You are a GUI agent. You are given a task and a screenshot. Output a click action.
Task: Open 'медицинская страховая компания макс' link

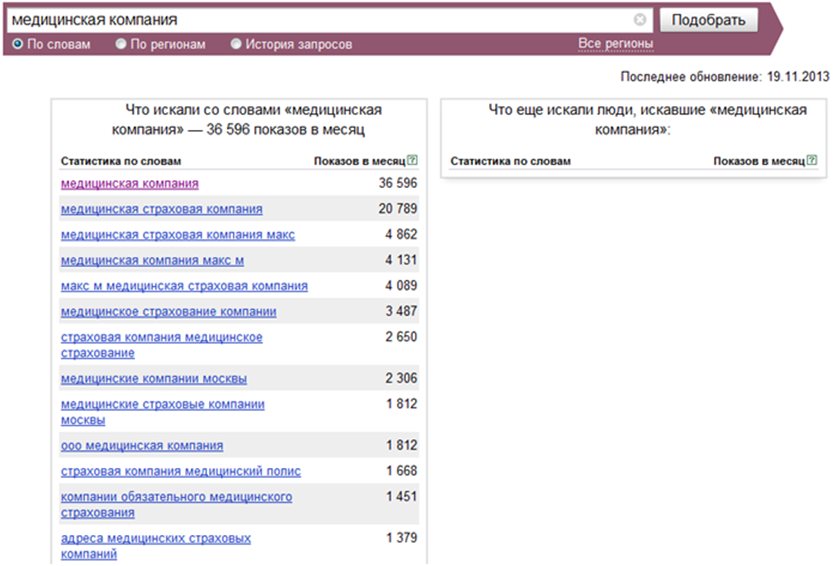tap(178, 235)
